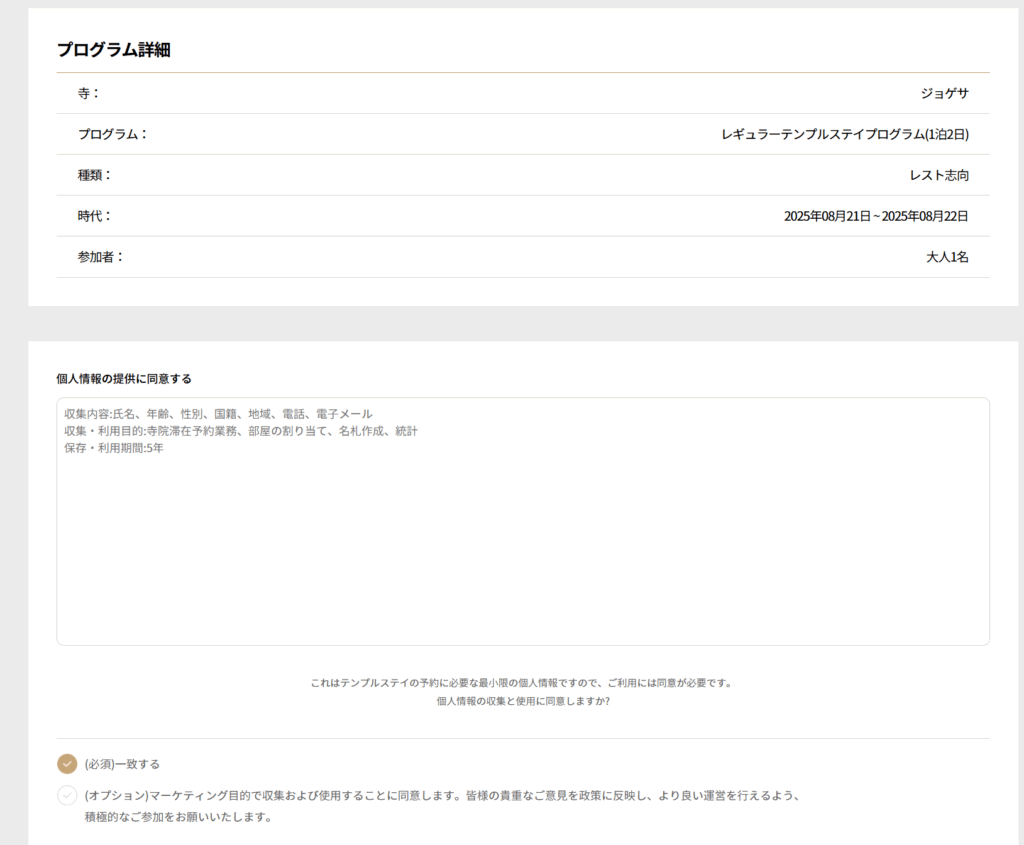Click the レスト志向 type value
Screen dimensions: 1024x845
938,175
